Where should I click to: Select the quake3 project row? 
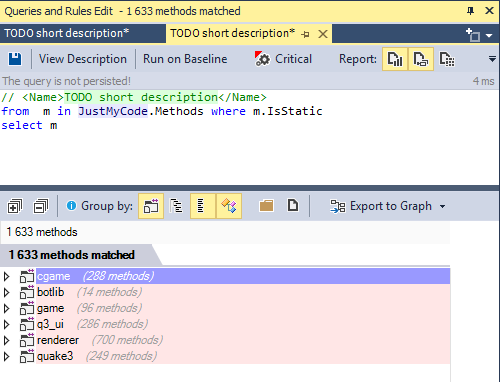pos(243,356)
